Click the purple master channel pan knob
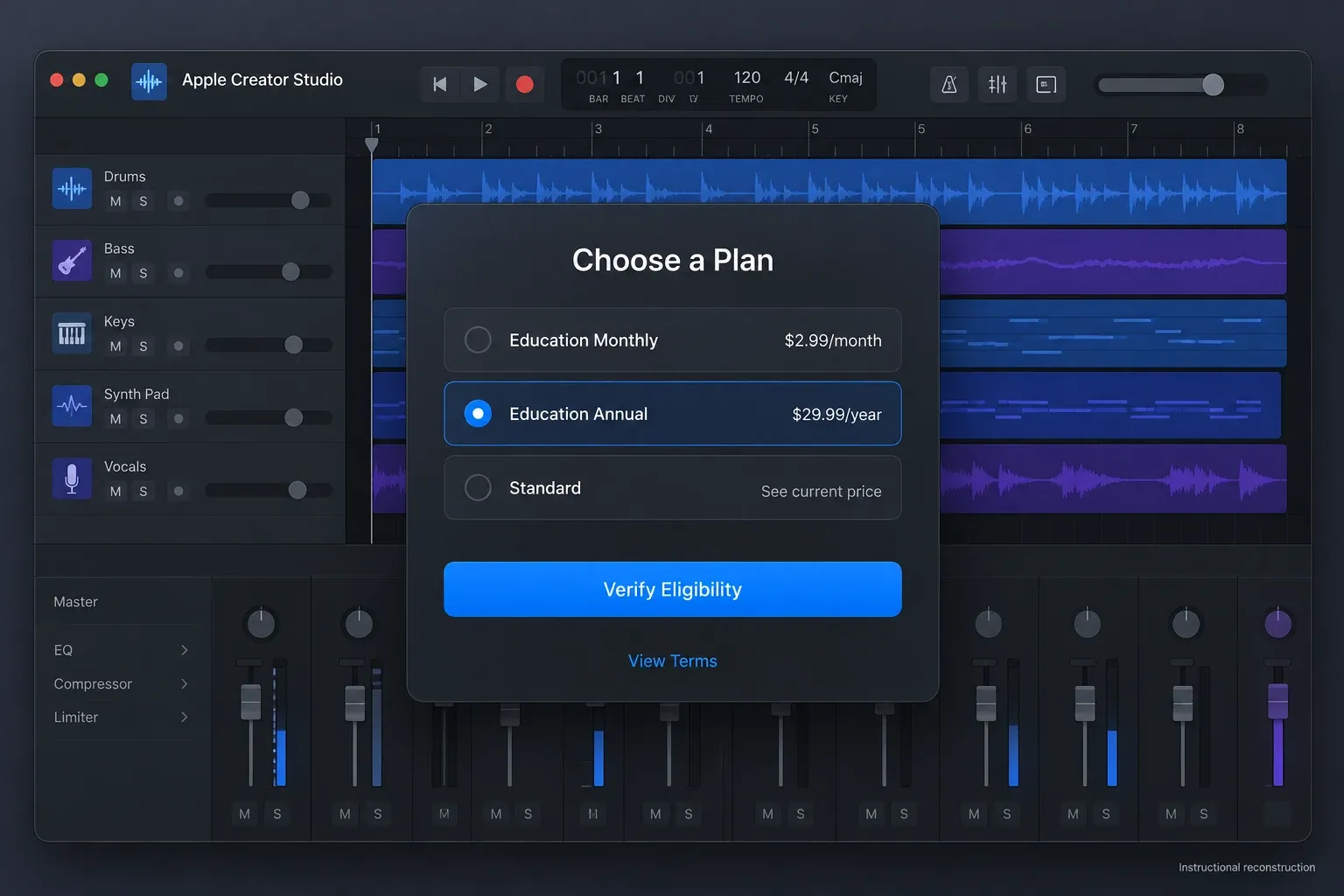The width and height of the screenshot is (1344, 896). (1277, 623)
